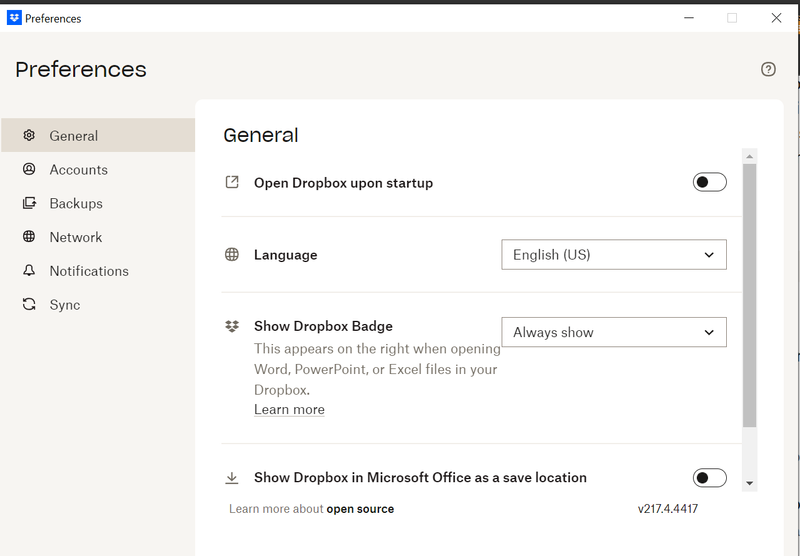Click the scrollbar up arrow
This screenshot has width=800, height=556.
click(750, 156)
